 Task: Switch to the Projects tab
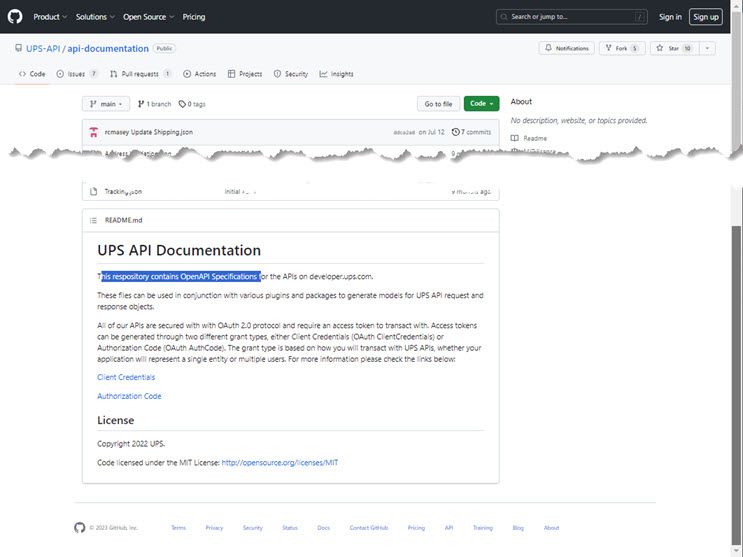coord(245,74)
